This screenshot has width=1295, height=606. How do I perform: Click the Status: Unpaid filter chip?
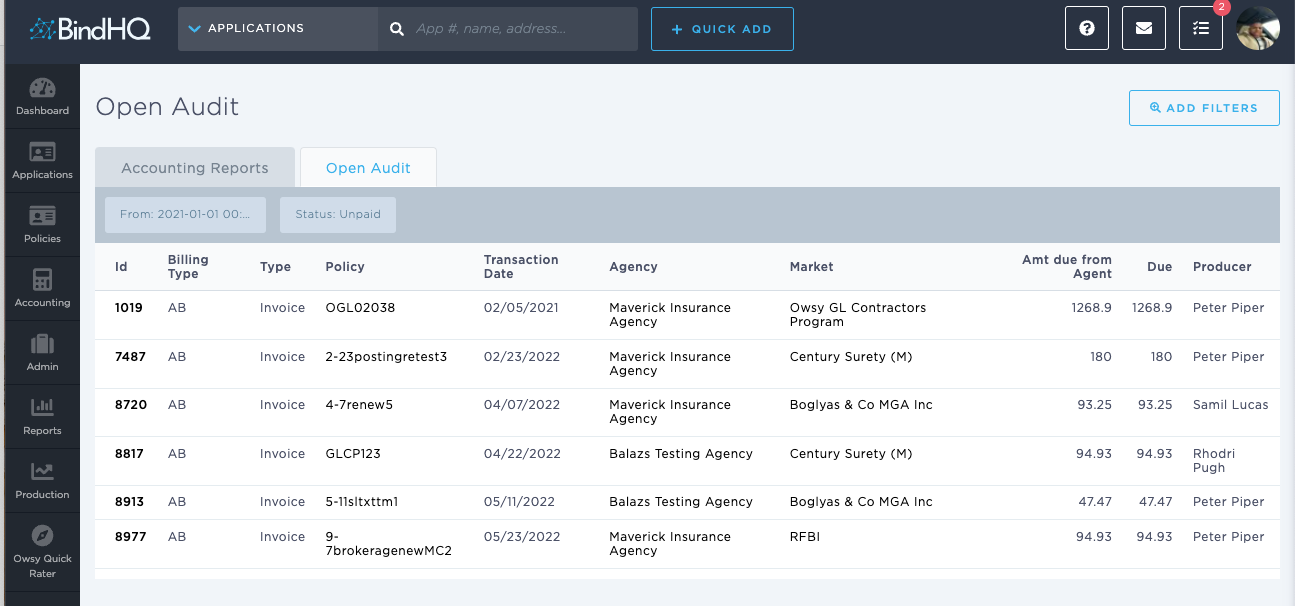pyautogui.click(x=338, y=214)
